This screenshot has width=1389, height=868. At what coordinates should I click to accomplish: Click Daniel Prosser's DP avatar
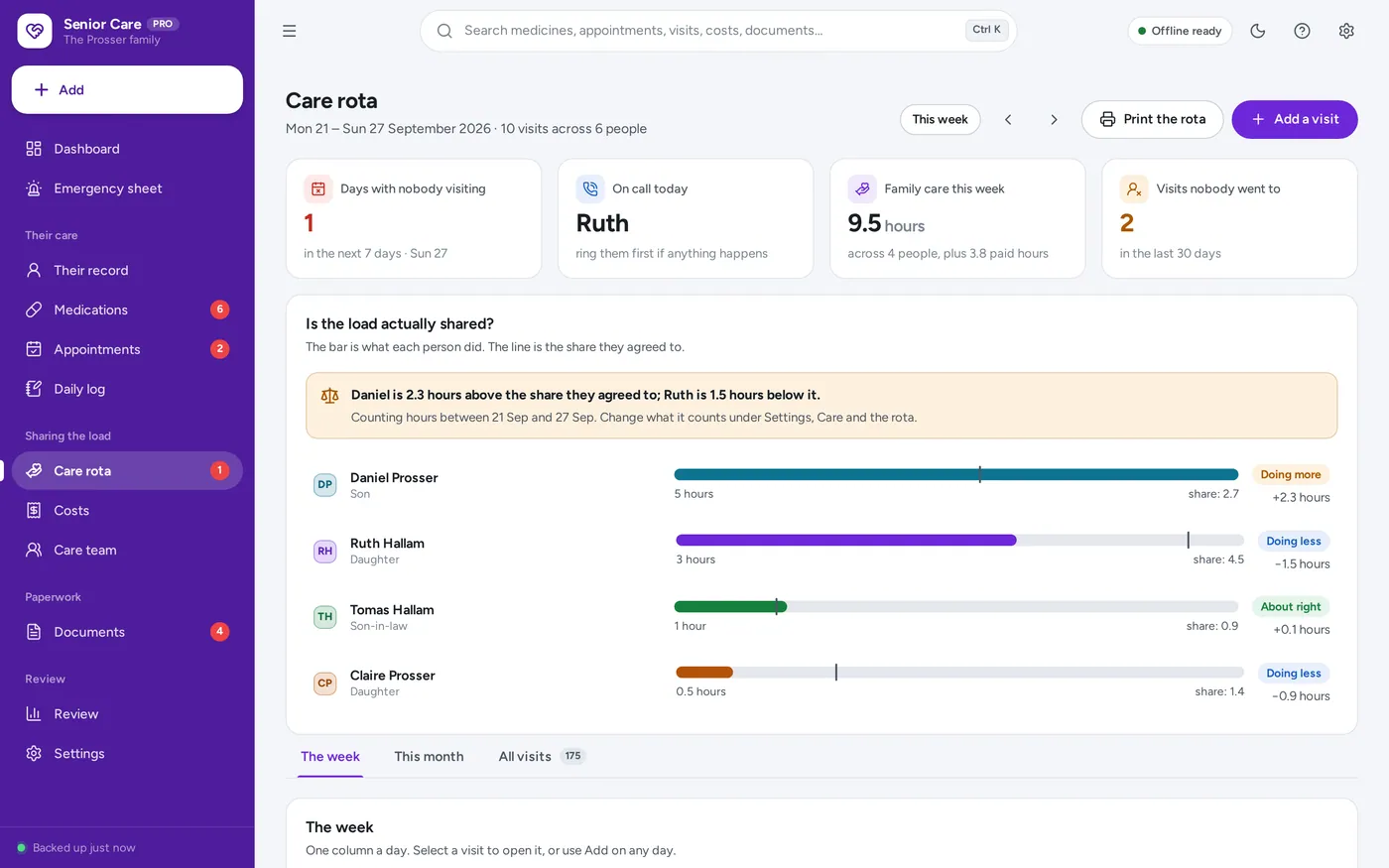(325, 485)
